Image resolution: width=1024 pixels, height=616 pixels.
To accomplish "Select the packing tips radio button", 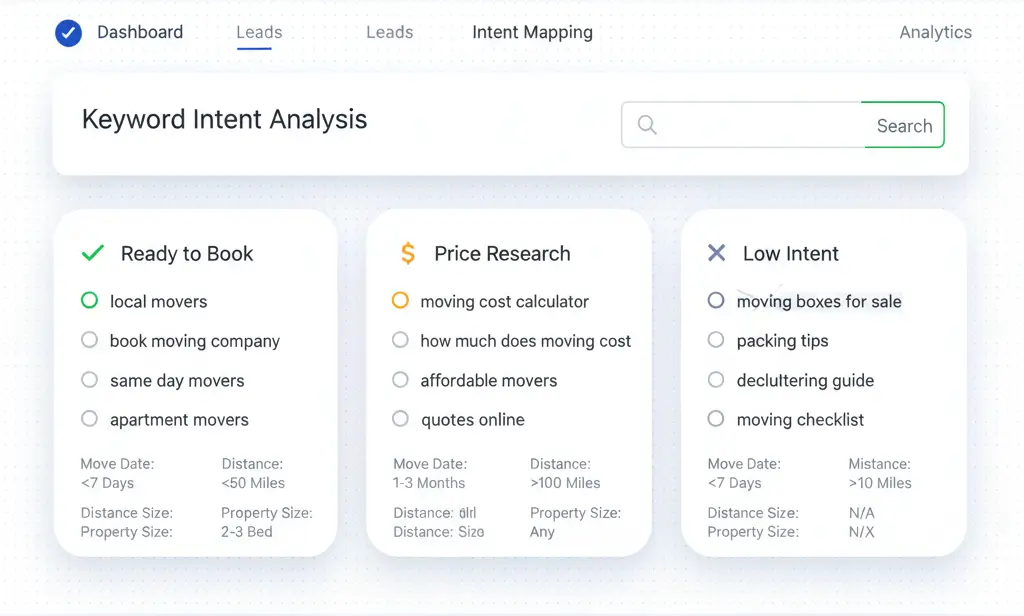I will [x=716, y=340].
